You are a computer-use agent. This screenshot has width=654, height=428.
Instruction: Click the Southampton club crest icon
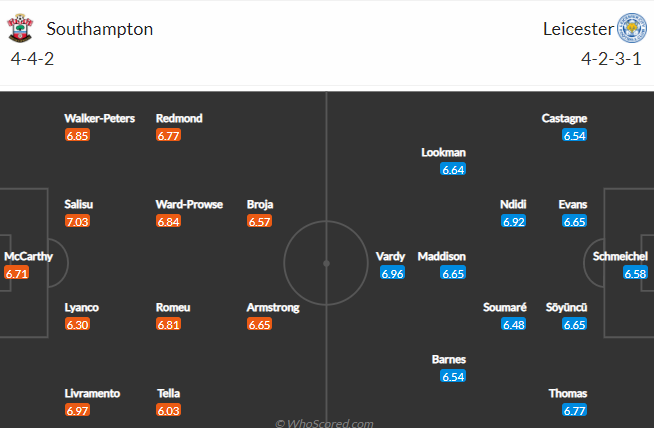[x=20, y=28]
